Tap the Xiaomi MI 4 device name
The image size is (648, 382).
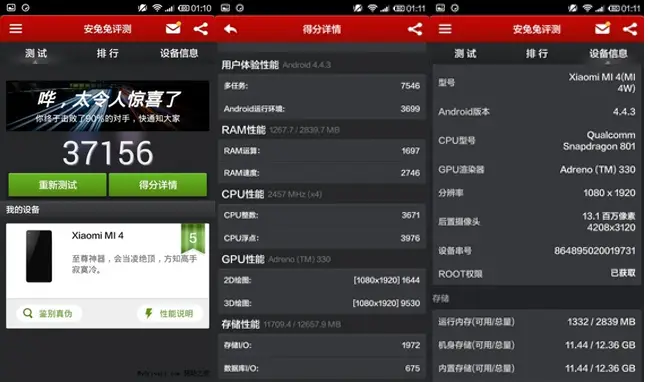[x=98, y=236]
